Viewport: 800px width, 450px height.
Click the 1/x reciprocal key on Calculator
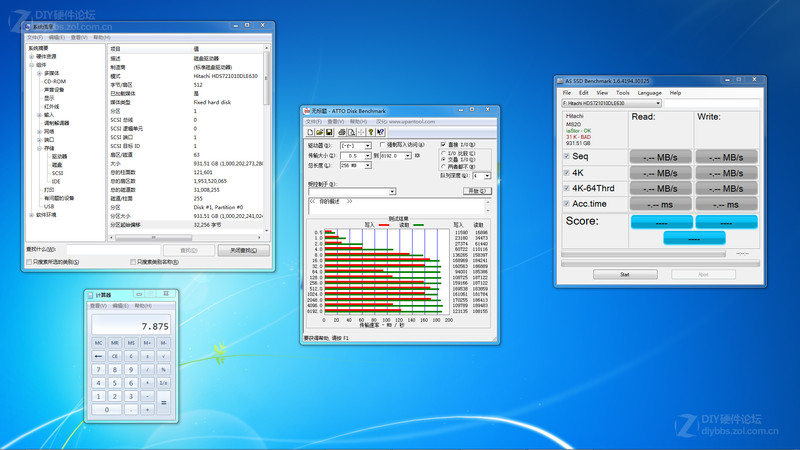[x=163, y=383]
